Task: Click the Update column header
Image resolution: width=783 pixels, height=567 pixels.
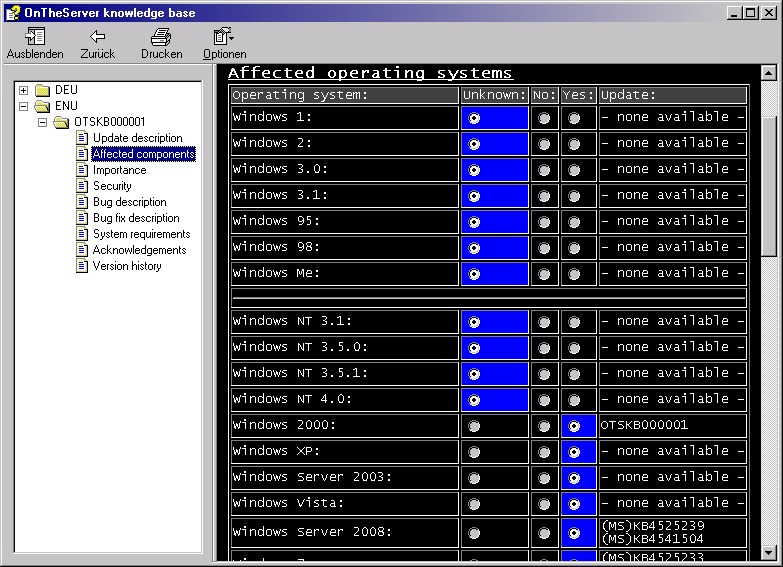Action: pyautogui.click(x=673, y=95)
